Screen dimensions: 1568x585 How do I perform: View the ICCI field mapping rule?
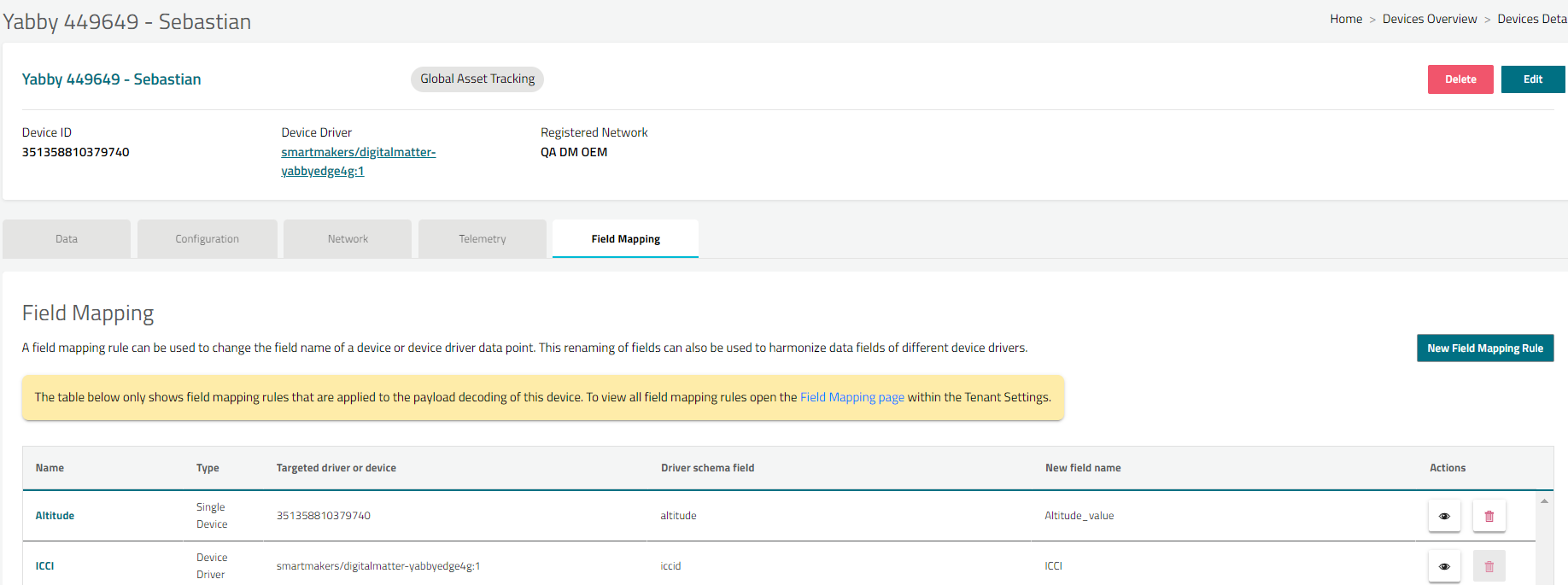[1444, 566]
